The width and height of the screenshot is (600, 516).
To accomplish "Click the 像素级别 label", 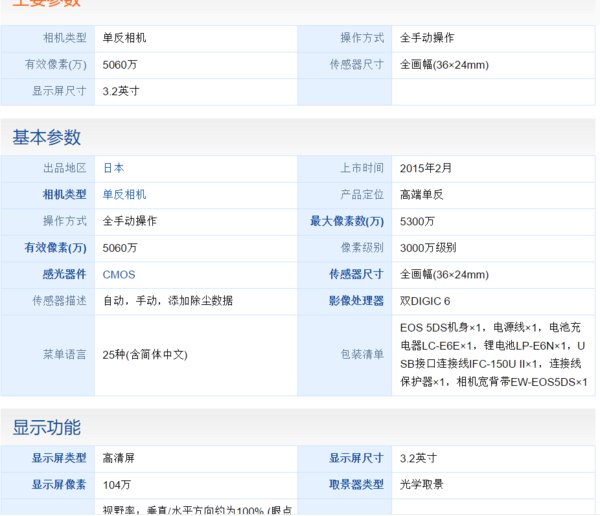I will click(x=362, y=248).
